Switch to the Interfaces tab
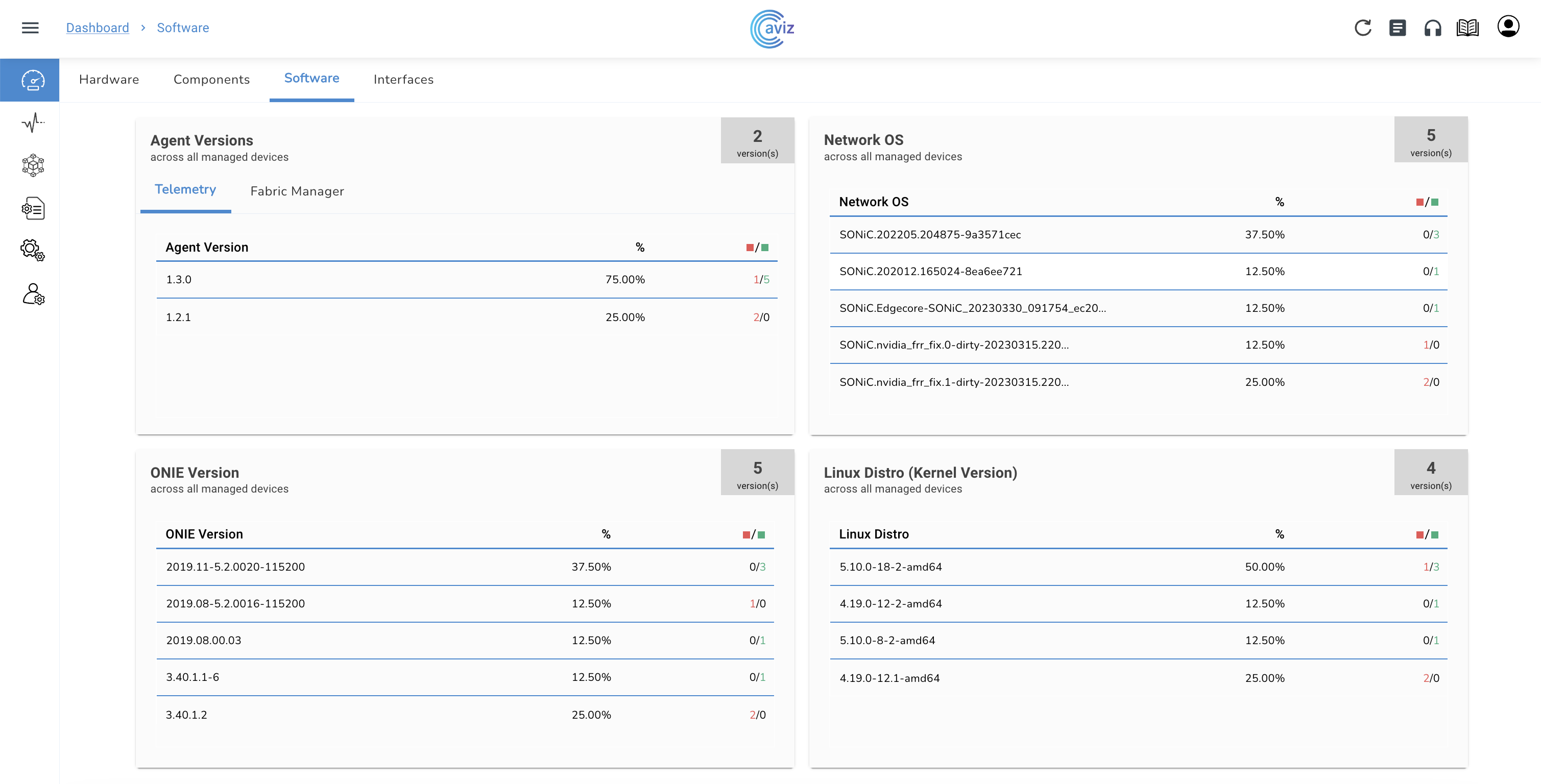This screenshot has width=1541, height=784. (x=403, y=80)
